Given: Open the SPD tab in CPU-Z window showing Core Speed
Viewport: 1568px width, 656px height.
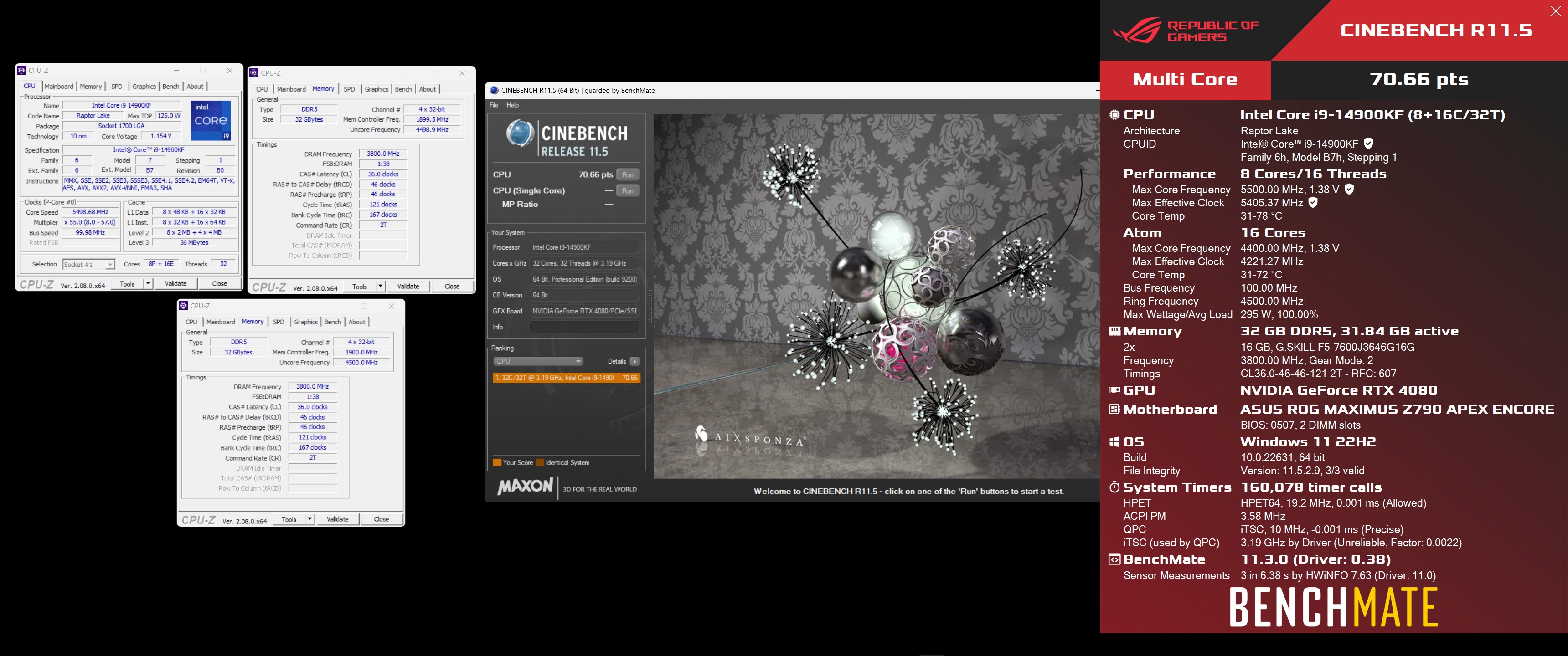Looking at the screenshot, I should click(x=117, y=87).
